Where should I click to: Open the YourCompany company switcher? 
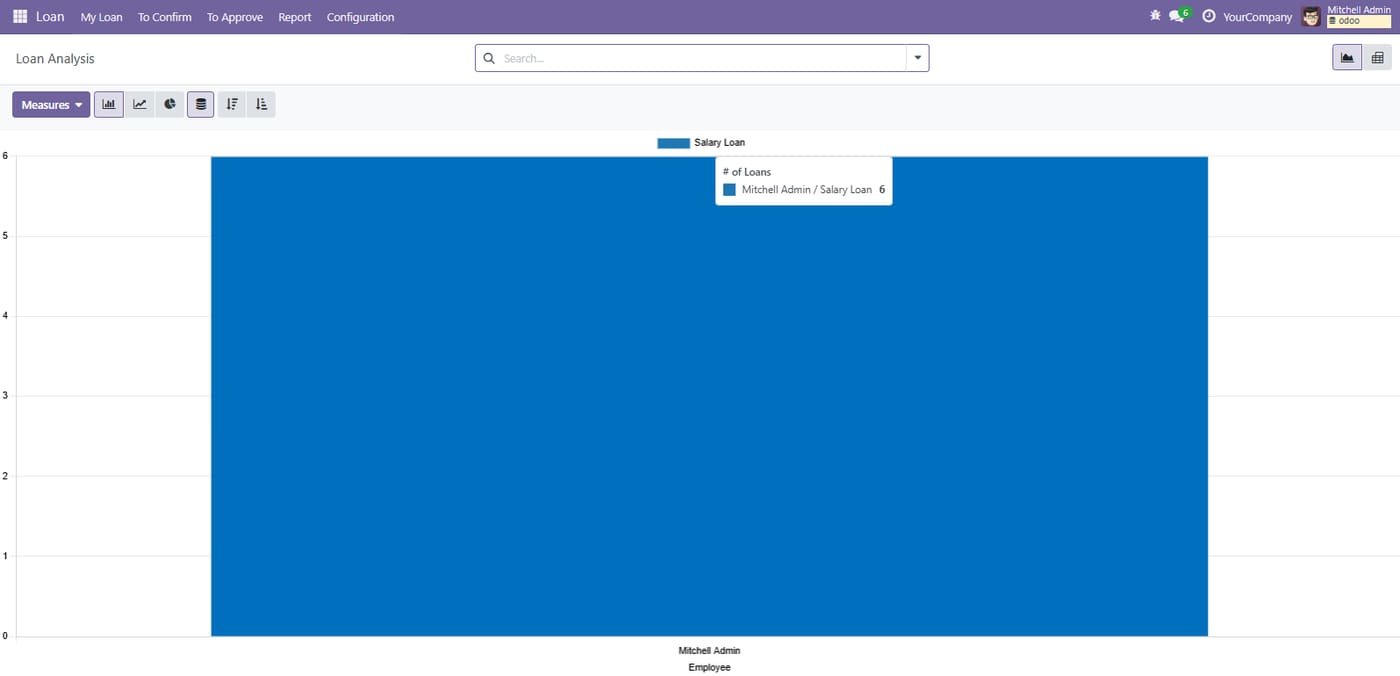[x=1257, y=17]
